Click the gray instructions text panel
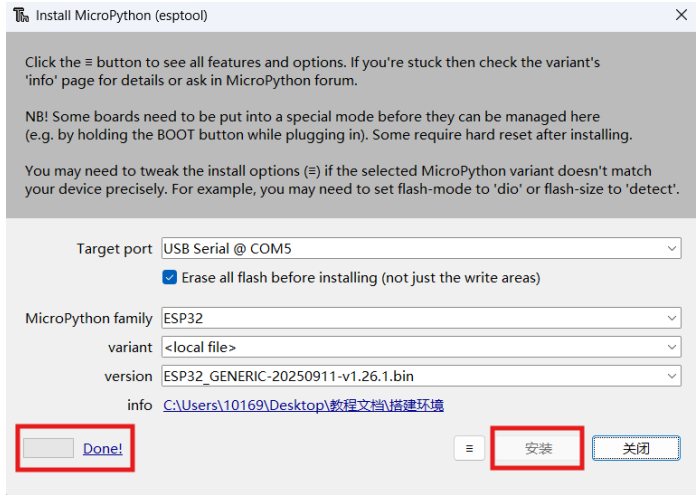The image size is (699, 495). tap(350, 125)
